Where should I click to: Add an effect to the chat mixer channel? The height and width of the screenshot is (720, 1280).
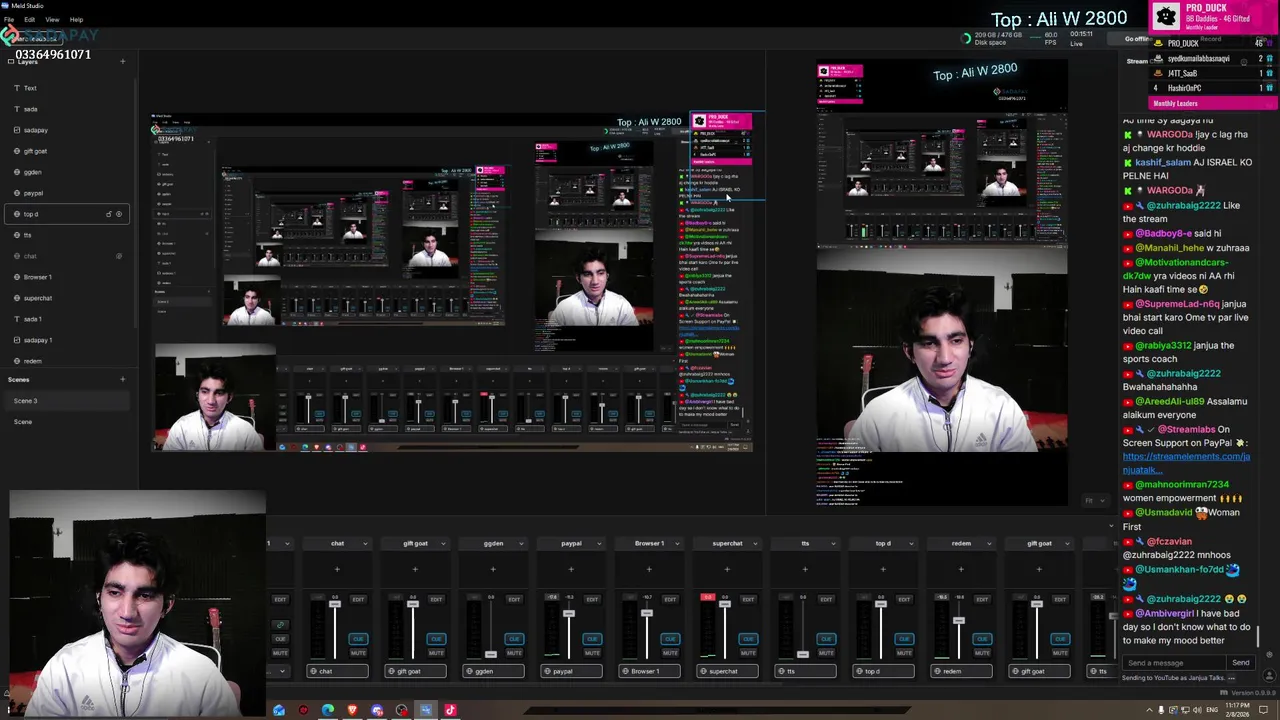click(x=337, y=569)
